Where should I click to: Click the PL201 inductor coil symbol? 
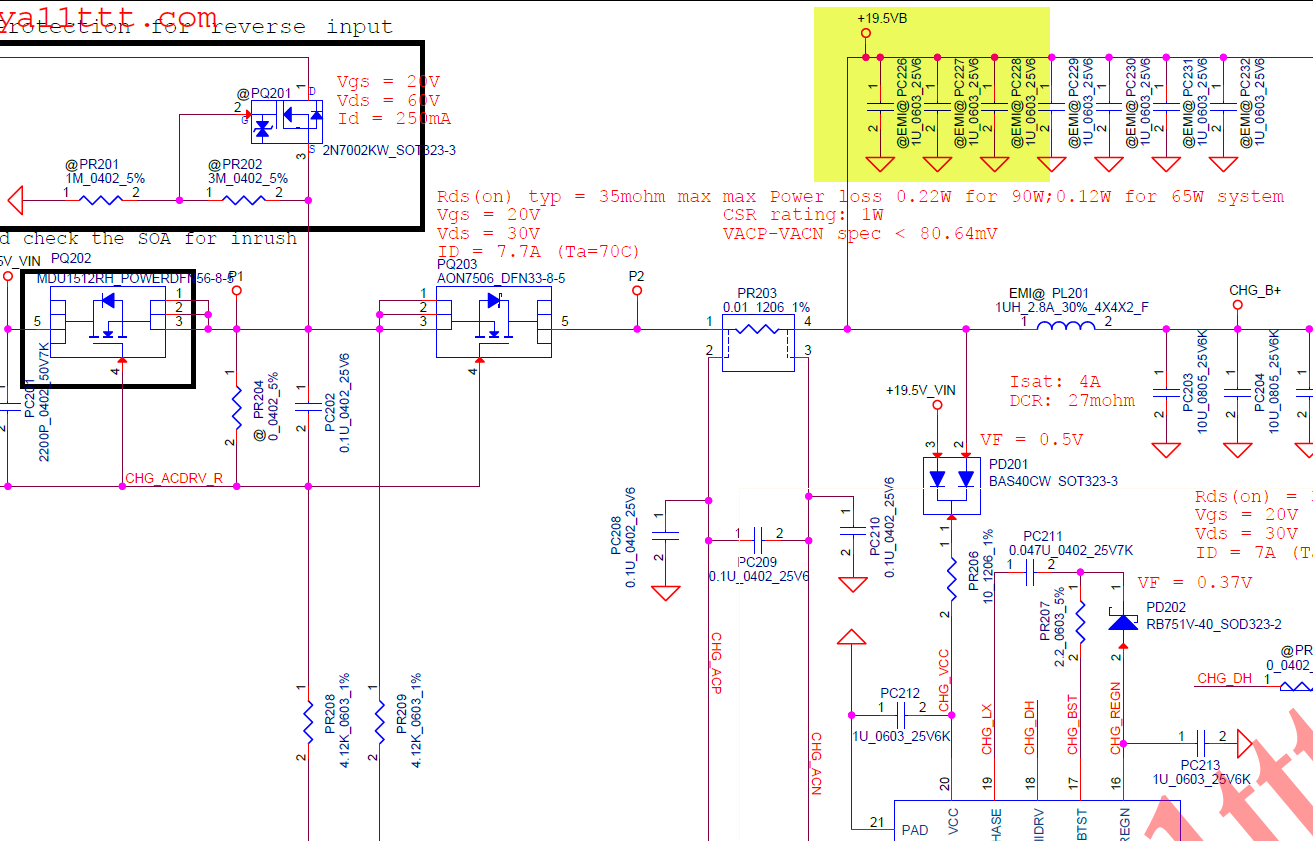tap(1066, 327)
